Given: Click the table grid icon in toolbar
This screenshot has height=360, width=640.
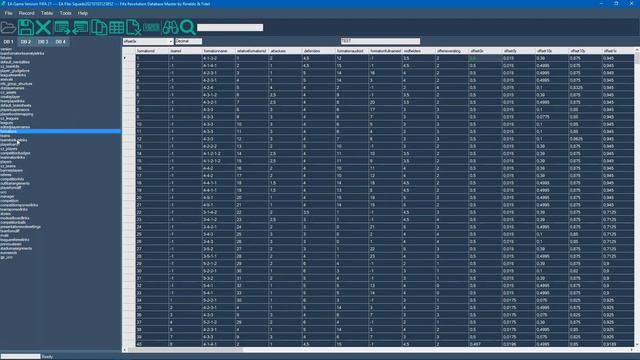Looking at the screenshot, I should coord(116,27).
